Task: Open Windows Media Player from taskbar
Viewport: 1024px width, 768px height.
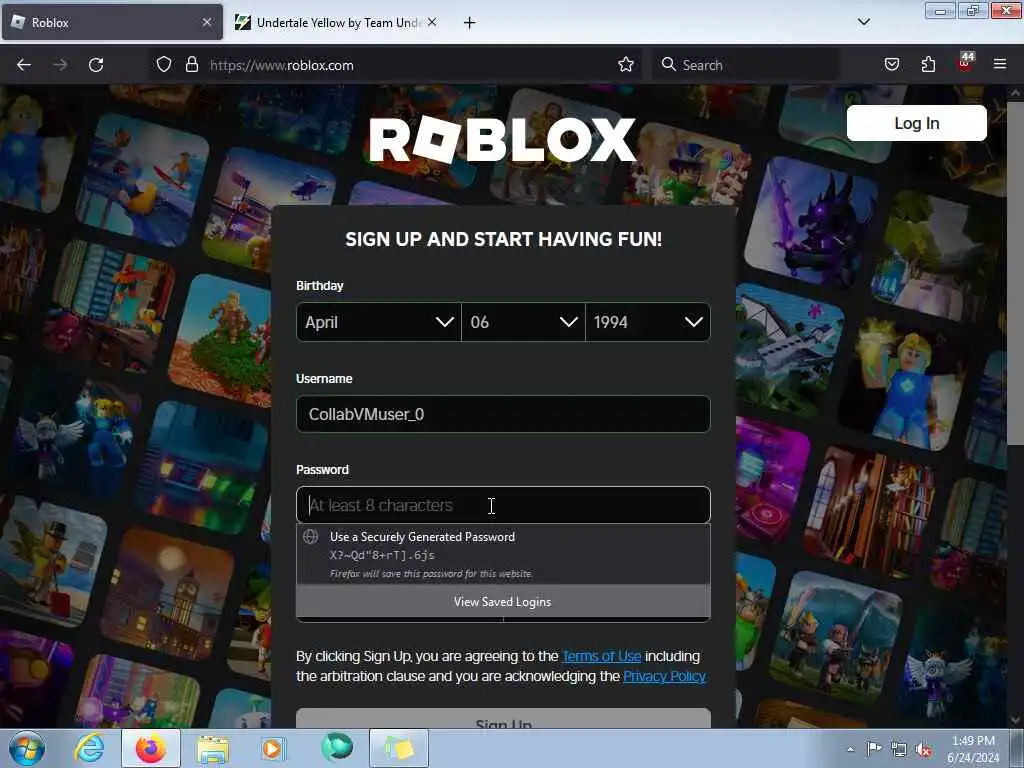Action: [273, 748]
